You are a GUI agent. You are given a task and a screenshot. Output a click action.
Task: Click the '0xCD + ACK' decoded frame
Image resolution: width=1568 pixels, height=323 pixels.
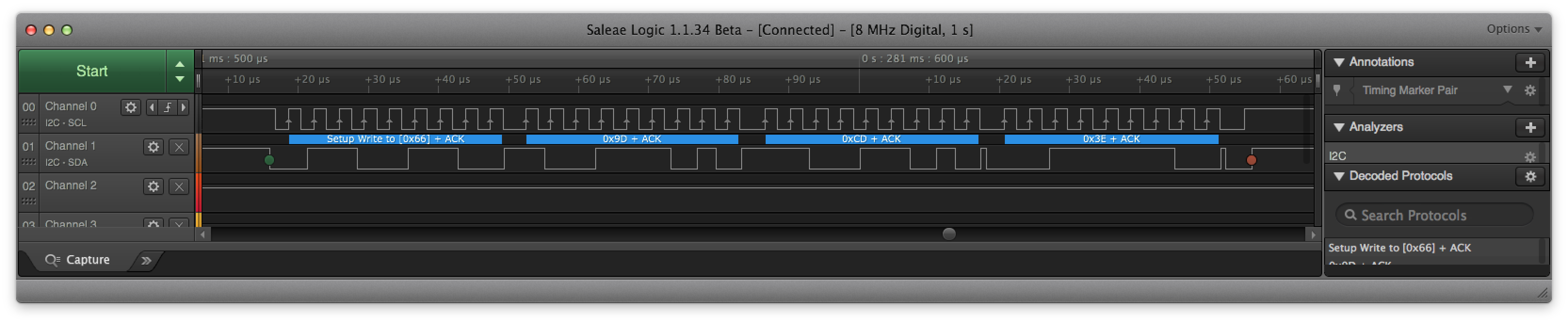[x=871, y=139]
